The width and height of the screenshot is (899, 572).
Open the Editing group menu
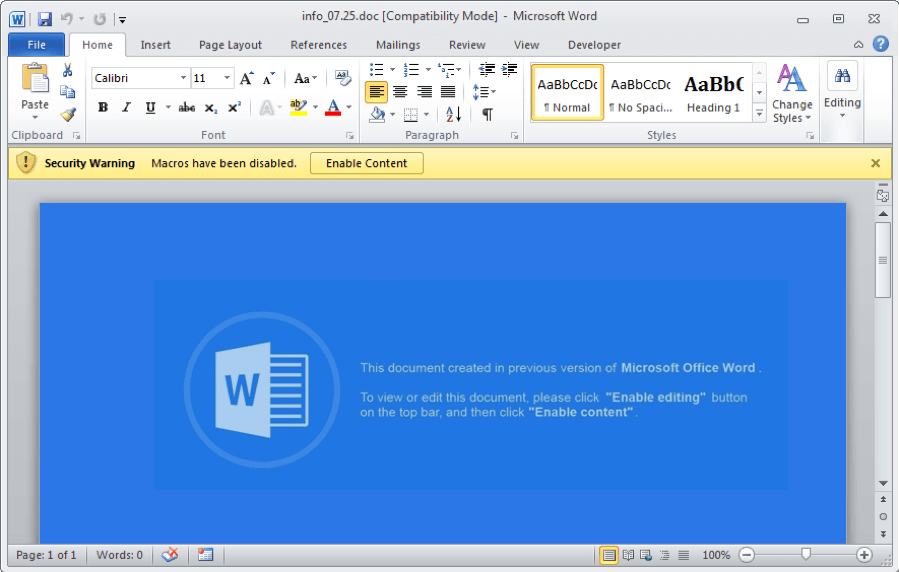842,92
